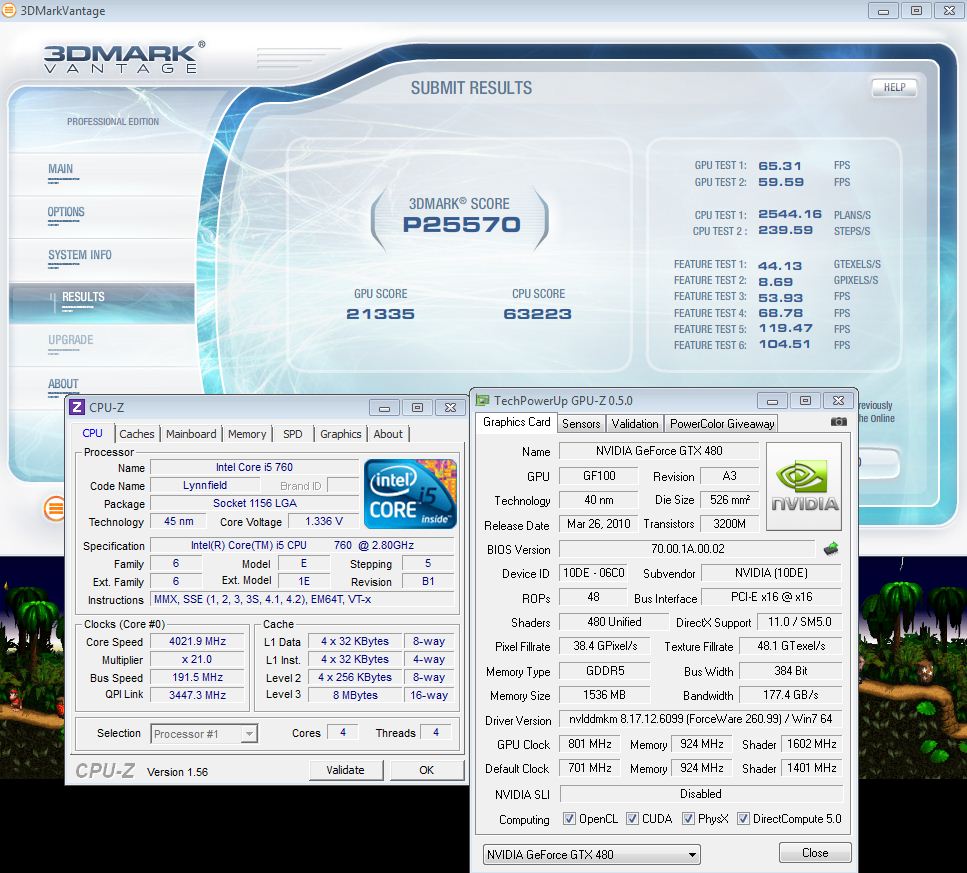Click the Core Voltage value field

[323, 522]
